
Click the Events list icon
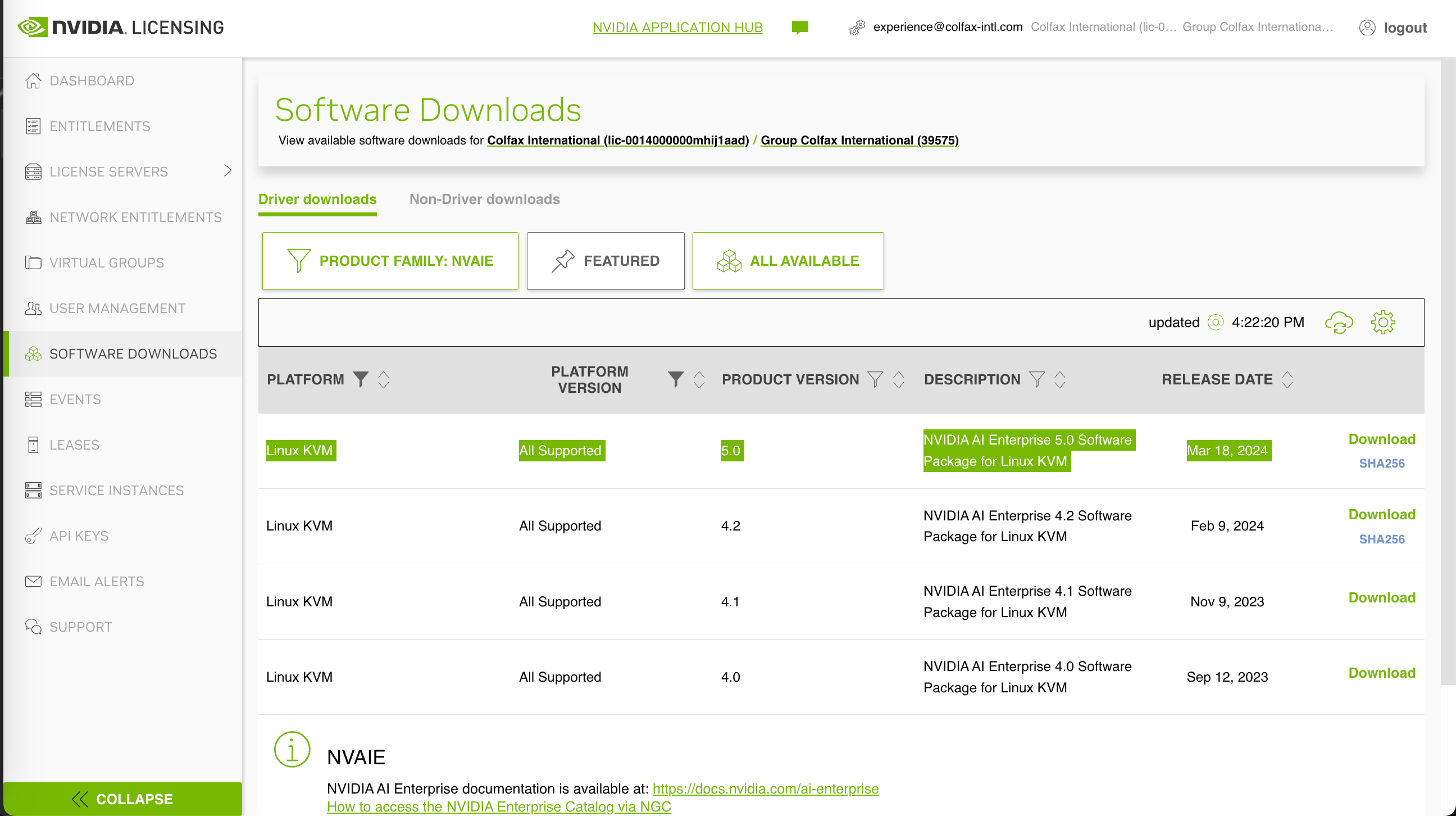pyautogui.click(x=33, y=399)
